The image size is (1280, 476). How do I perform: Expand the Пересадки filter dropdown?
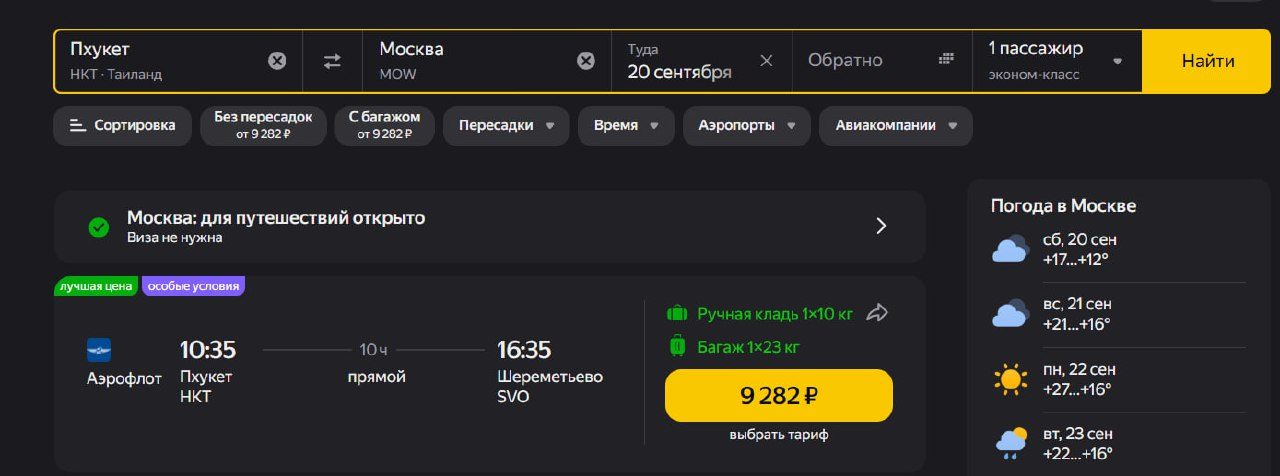tap(506, 126)
